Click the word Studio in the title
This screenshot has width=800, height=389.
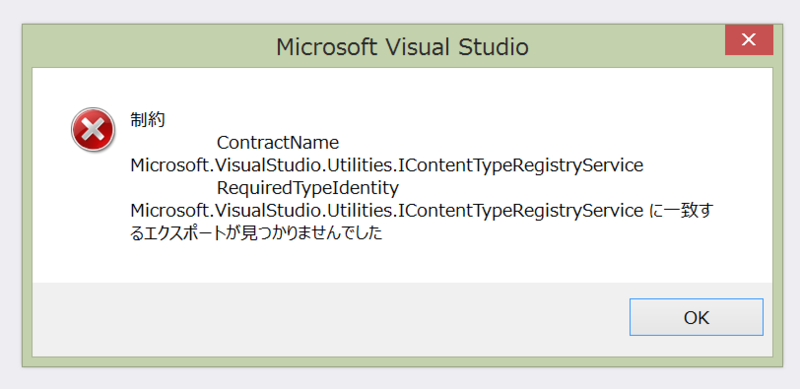coord(493,47)
